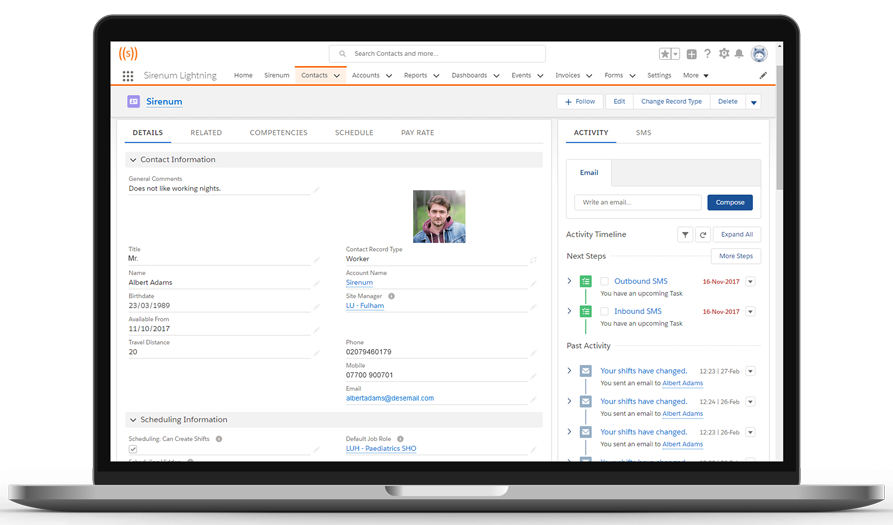Open the Notifications bell icon

coord(739,54)
